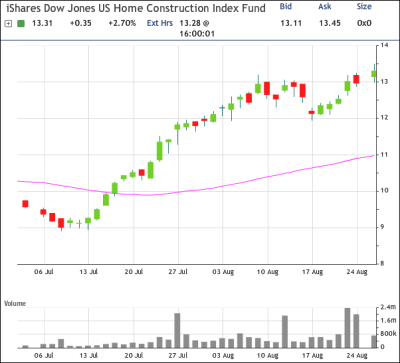Click the 03 Aug price chart date label
400x363 pixels.
tap(223, 272)
